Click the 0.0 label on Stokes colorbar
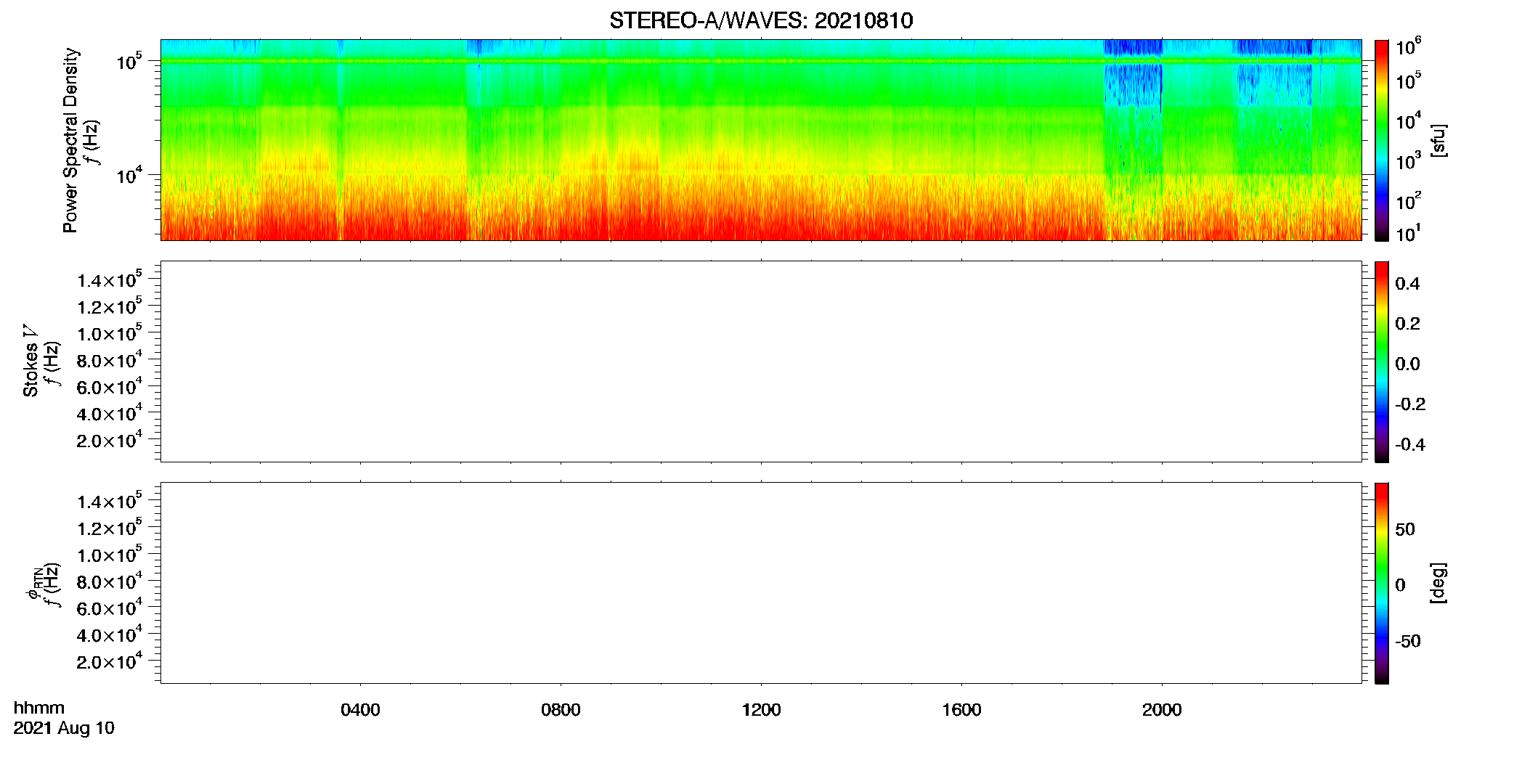The height and width of the screenshot is (784, 1522). coord(1407,364)
